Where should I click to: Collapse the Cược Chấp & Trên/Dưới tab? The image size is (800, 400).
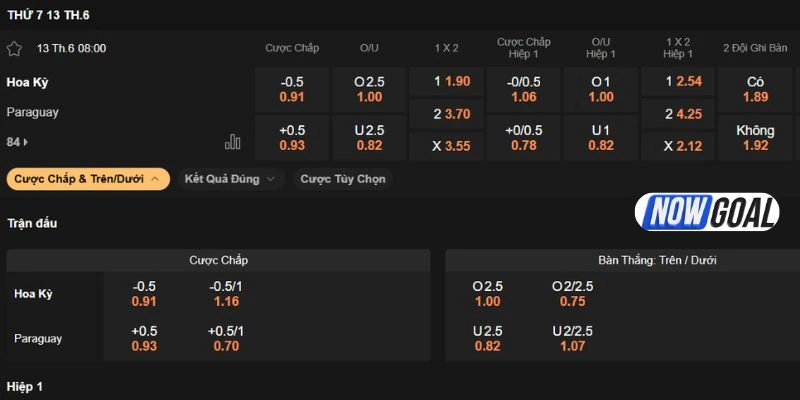point(87,179)
